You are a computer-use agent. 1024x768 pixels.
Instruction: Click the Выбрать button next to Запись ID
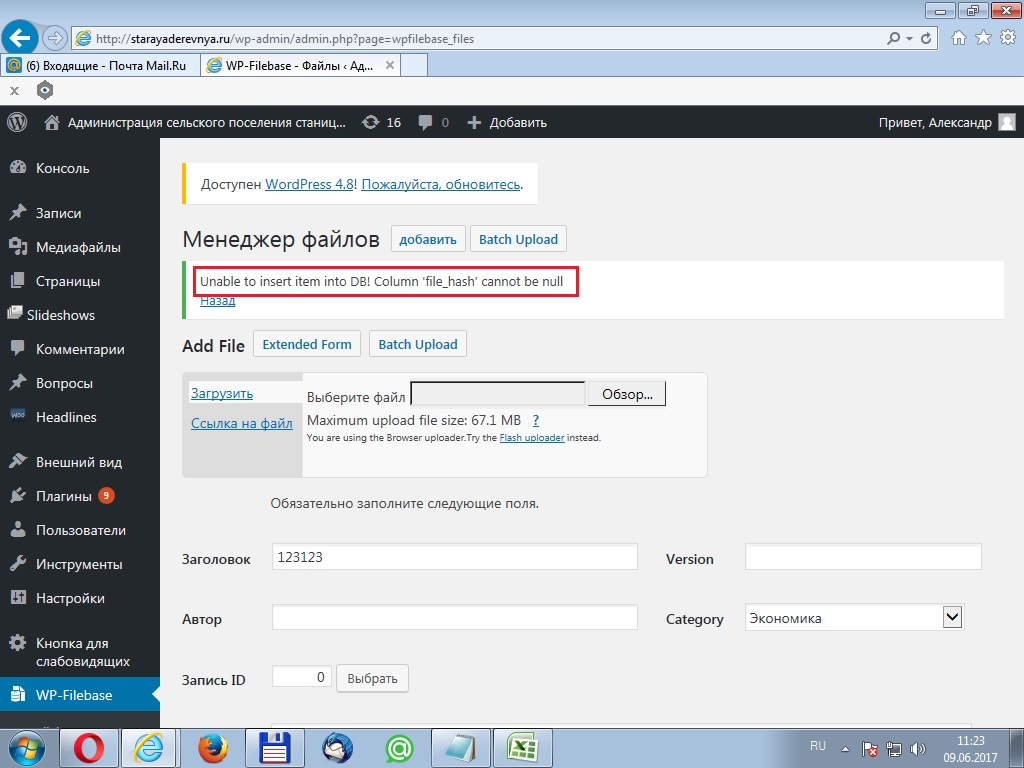(x=372, y=678)
